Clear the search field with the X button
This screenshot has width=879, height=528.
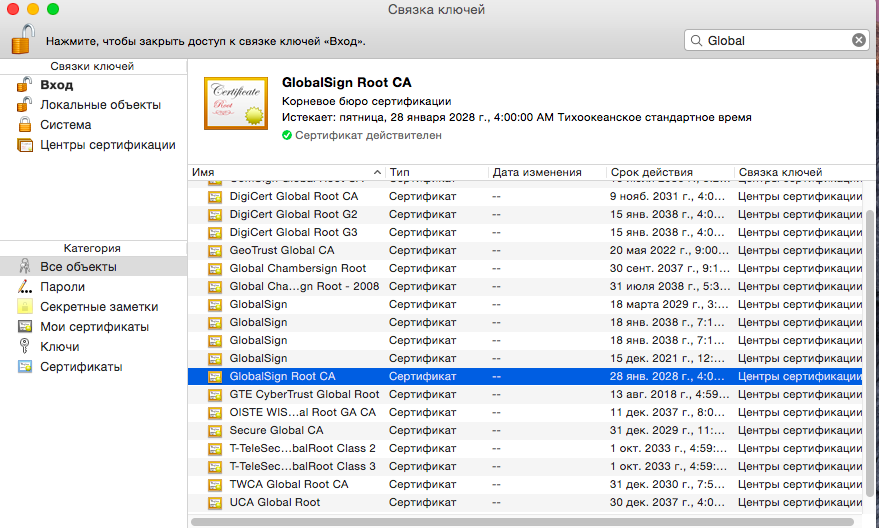point(858,40)
